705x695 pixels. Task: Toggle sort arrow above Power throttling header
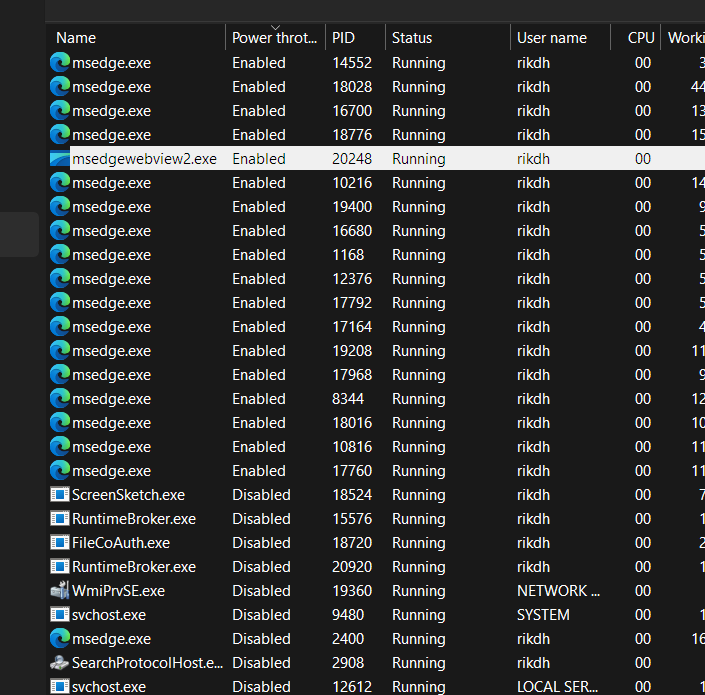click(x=275, y=28)
